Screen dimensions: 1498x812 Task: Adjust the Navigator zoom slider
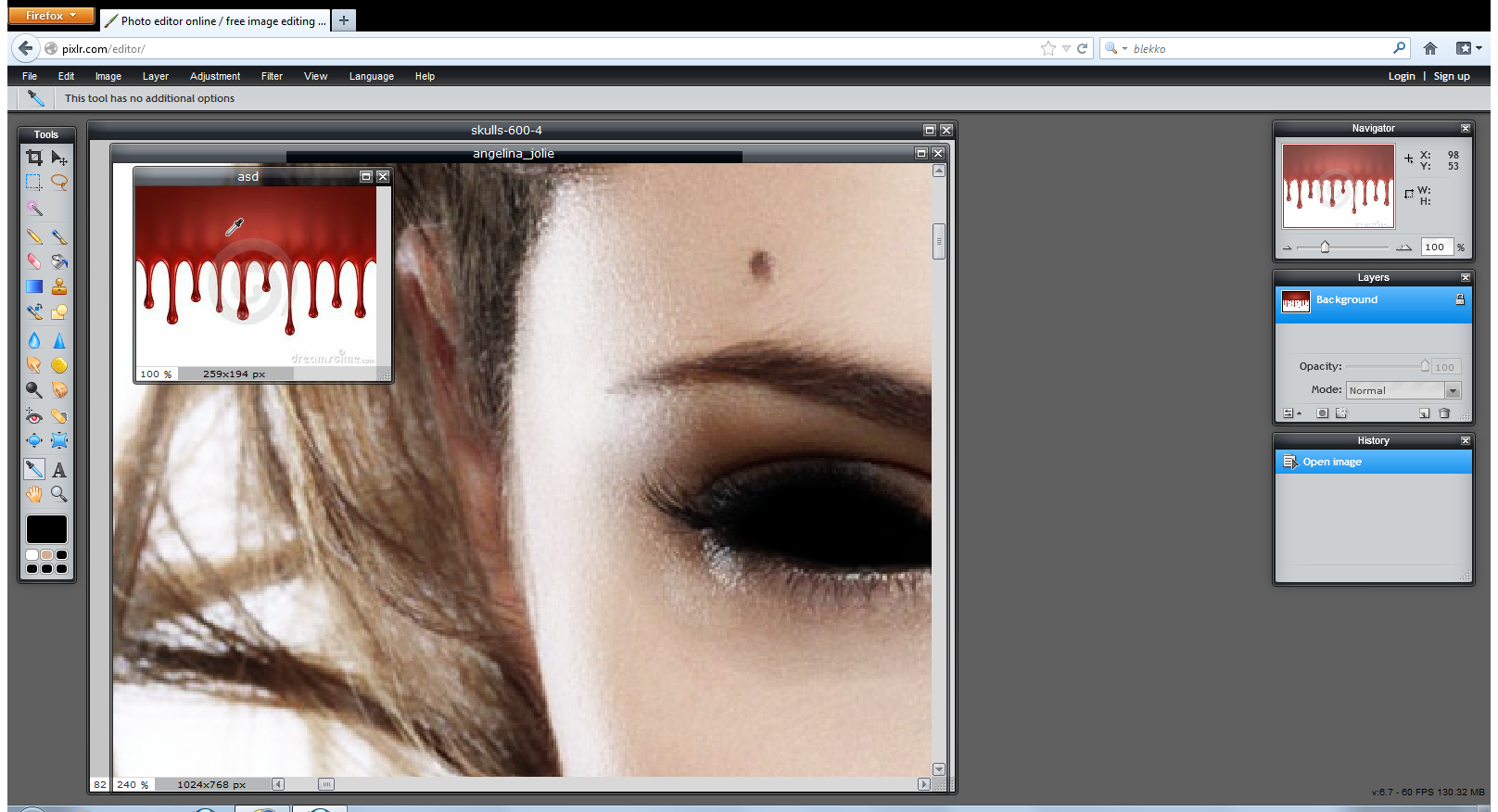click(1325, 247)
